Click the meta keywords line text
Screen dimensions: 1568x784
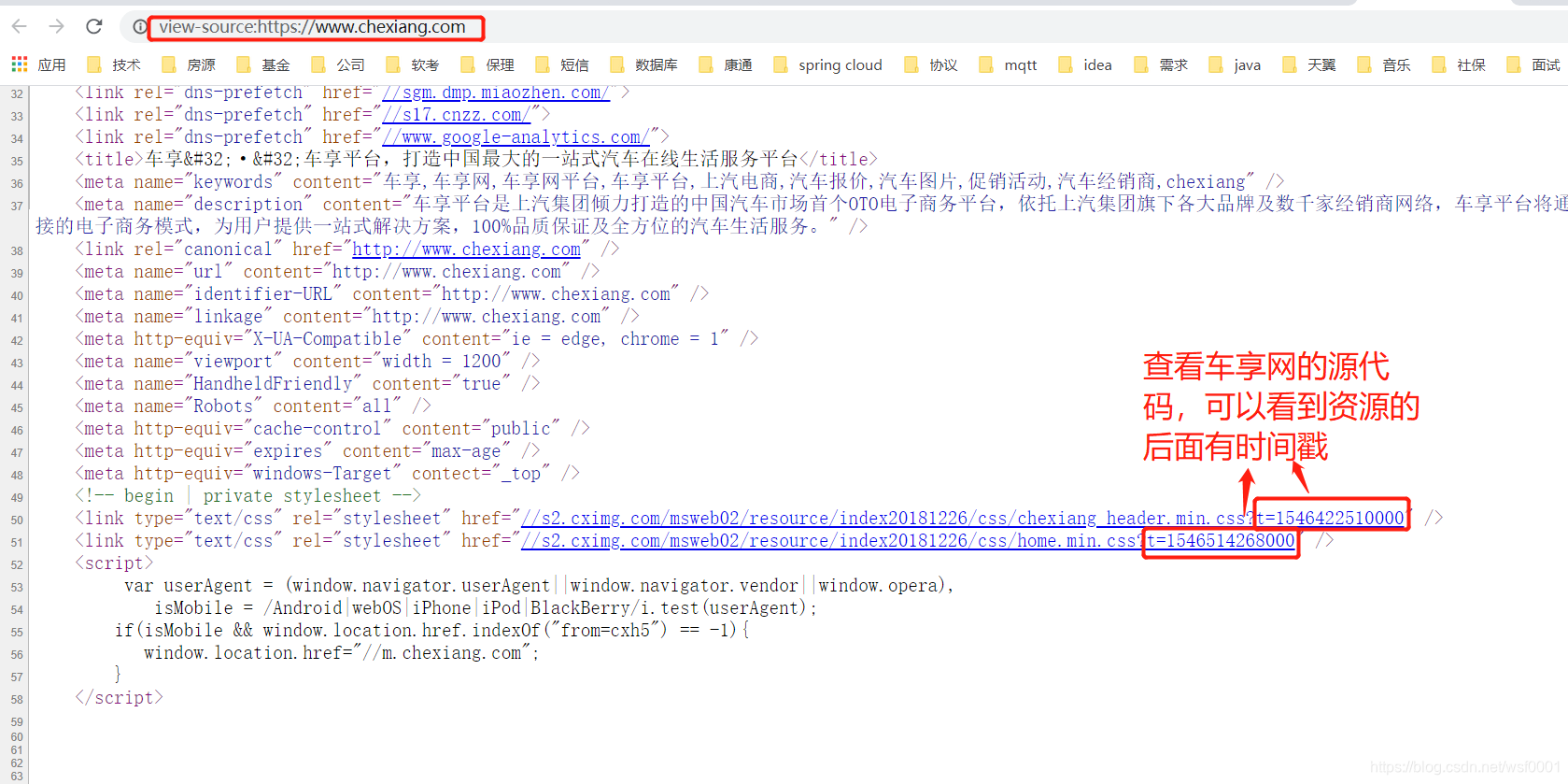(x=679, y=181)
